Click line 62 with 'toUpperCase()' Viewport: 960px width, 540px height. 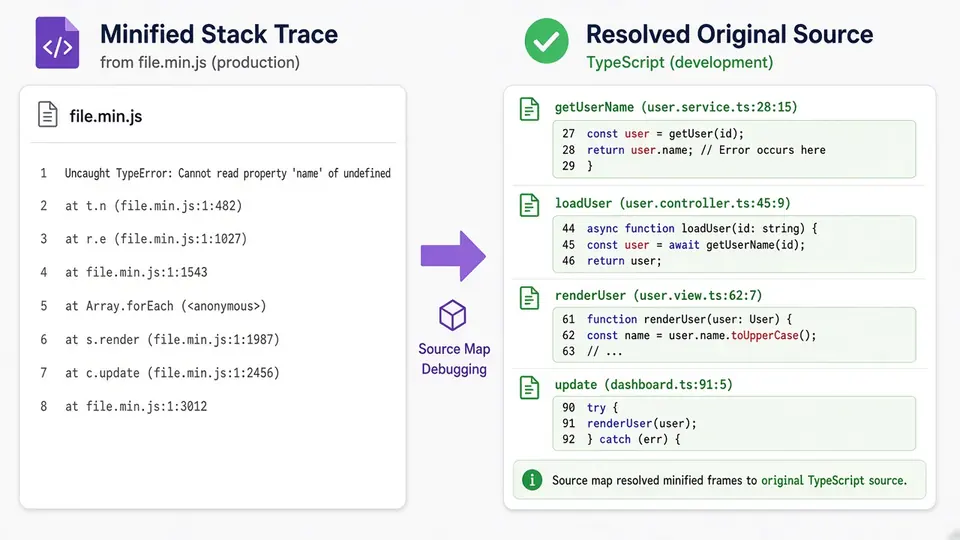coord(701,336)
